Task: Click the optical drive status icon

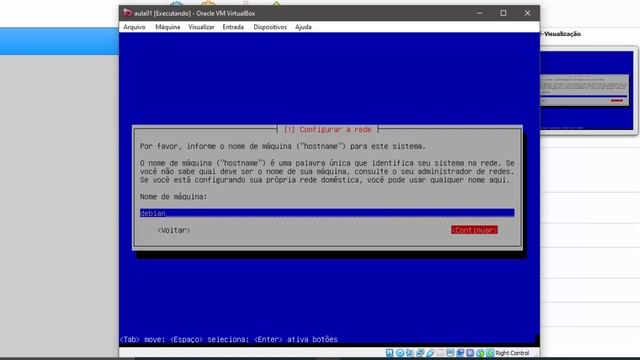Action: pos(400,353)
